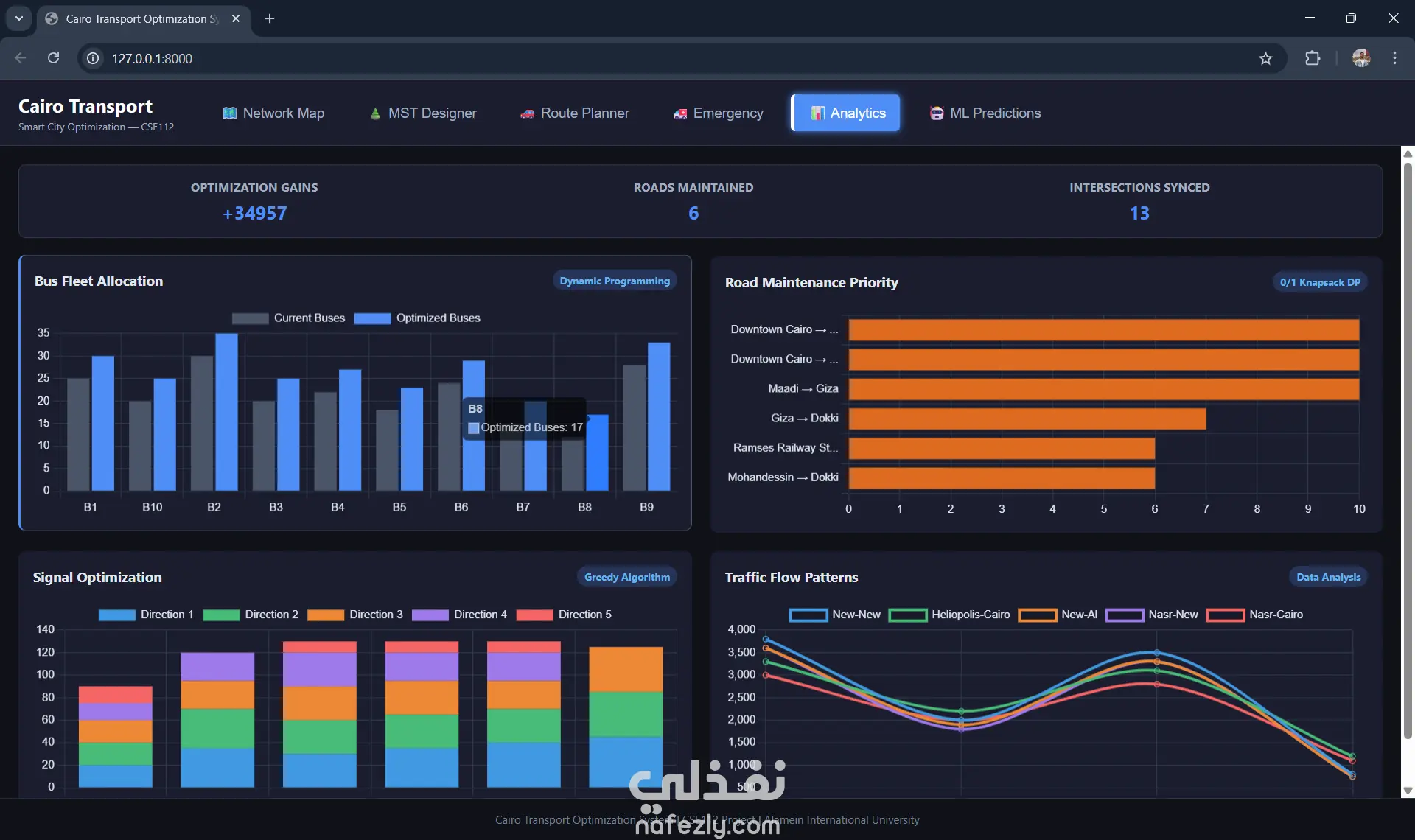This screenshot has width=1415, height=840.
Task: Open the MST Designer tab
Action: [423, 113]
